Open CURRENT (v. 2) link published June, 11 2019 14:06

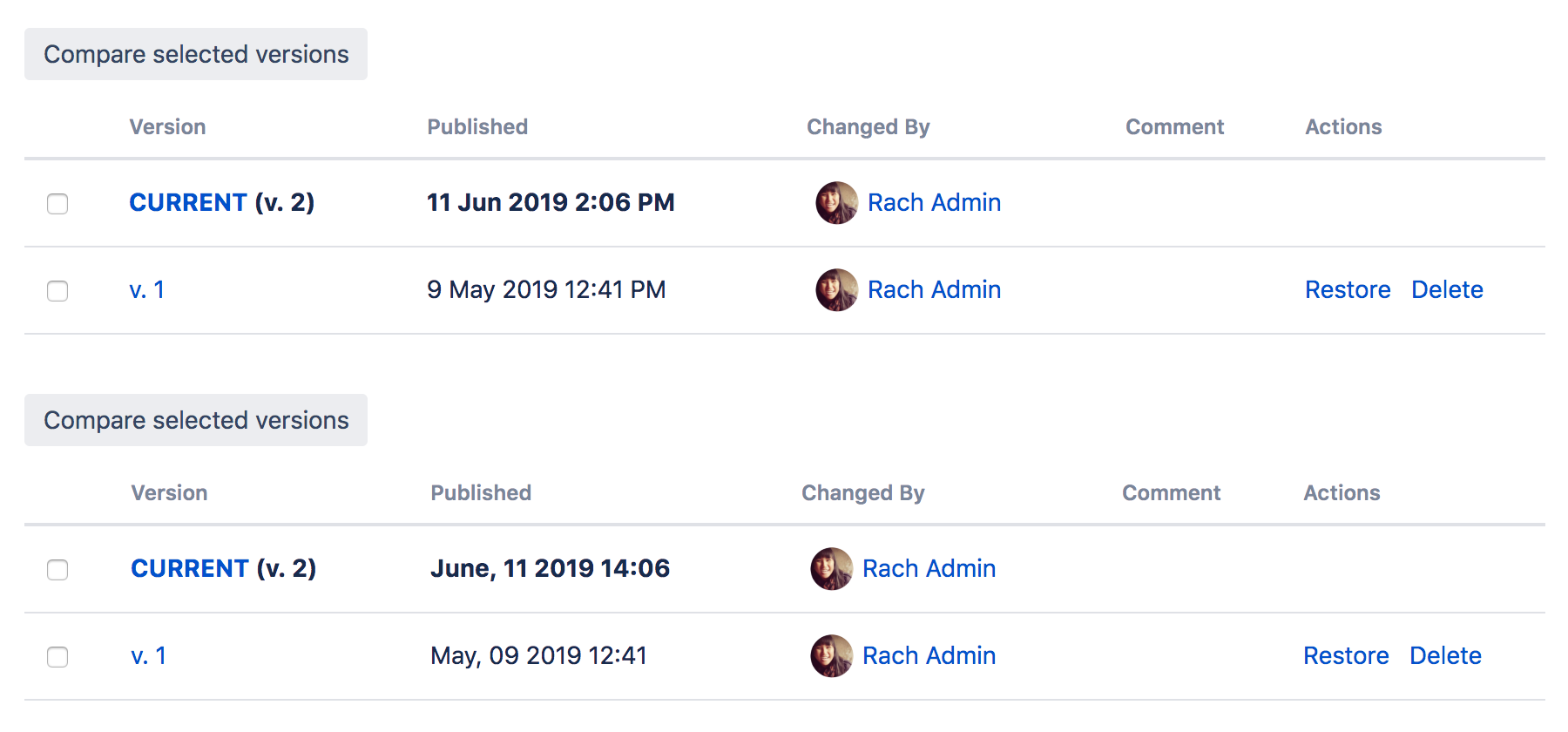pyautogui.click(x=190, y=569)
